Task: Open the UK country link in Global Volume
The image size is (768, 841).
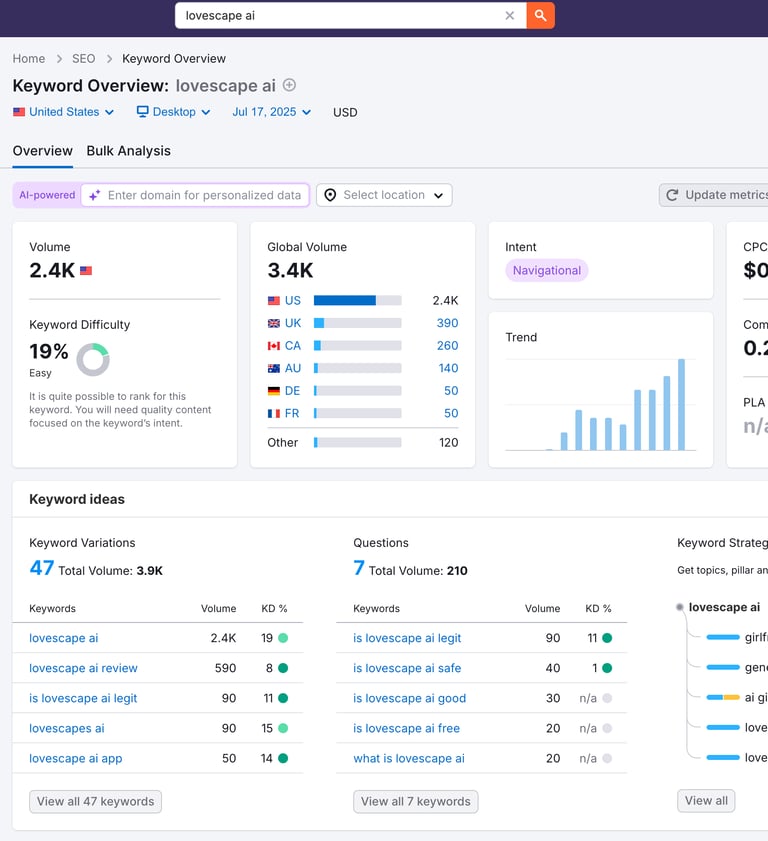Action: tap(293, 323)
